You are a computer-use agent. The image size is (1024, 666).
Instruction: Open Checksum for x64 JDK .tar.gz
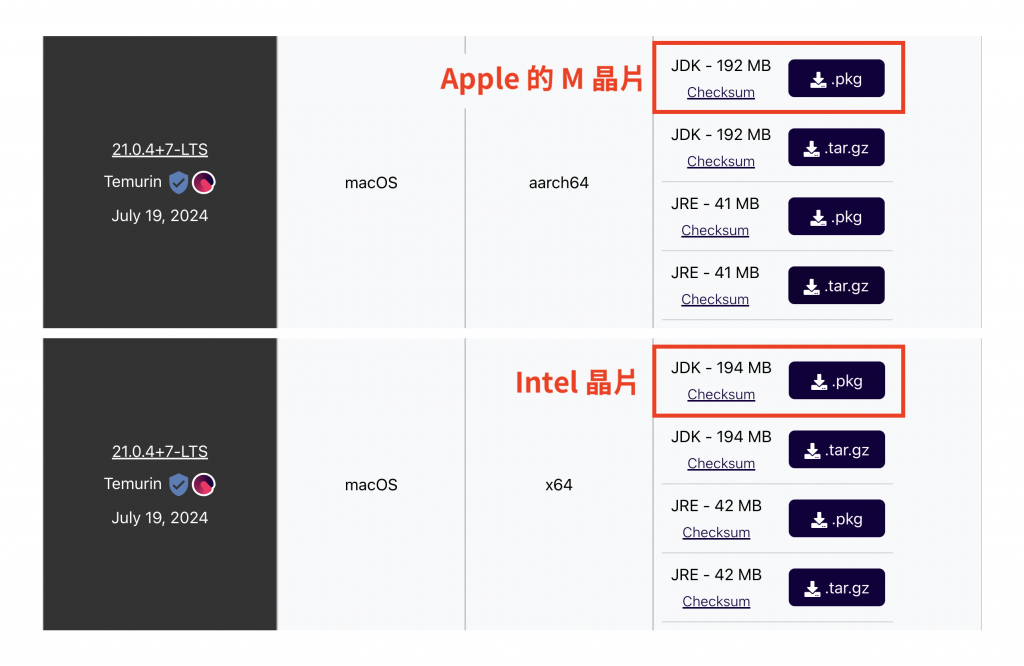click(721, 464)
